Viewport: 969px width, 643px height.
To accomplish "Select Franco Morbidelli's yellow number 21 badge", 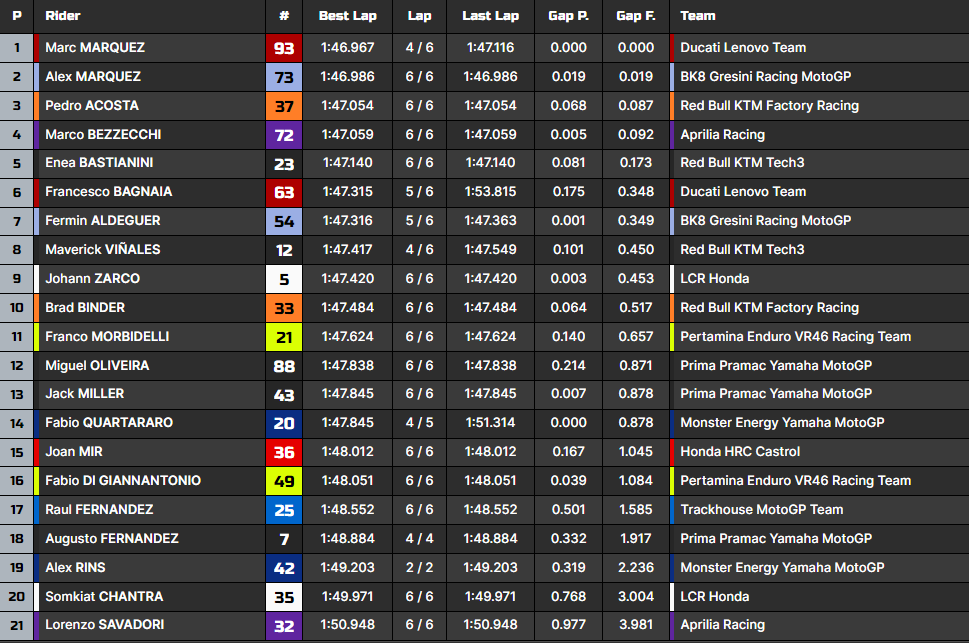I will point(284,337).
